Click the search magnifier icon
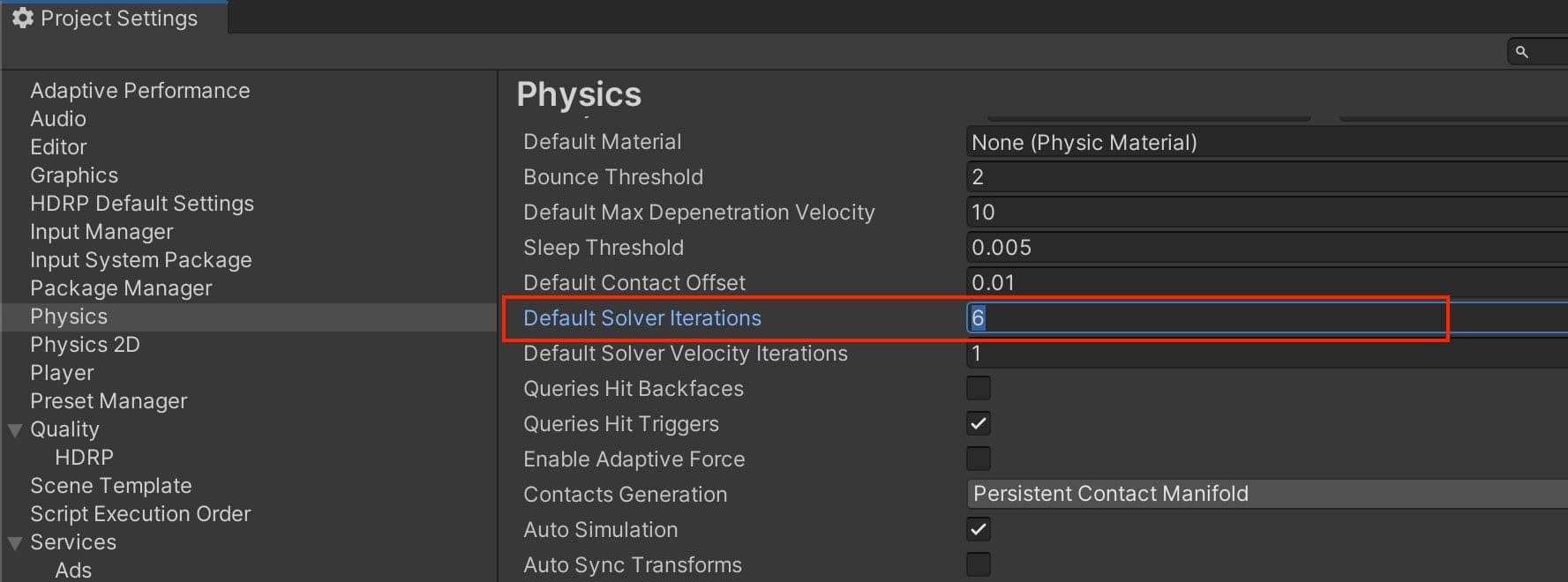The image size is (1568, 582). pos(1521,52)
